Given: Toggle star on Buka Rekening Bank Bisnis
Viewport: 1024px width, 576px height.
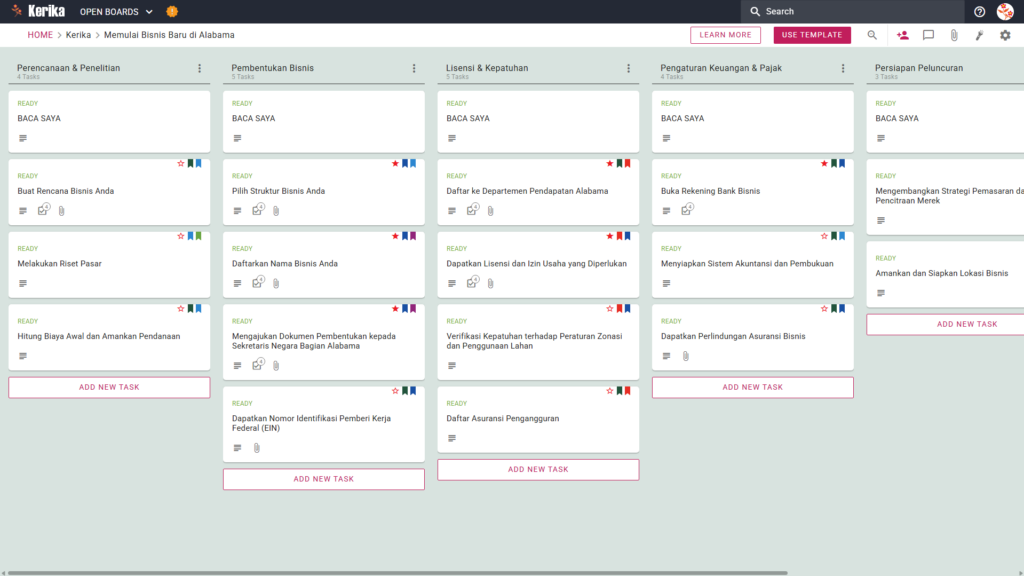Looking at the screenshot, I should (824, 163).
